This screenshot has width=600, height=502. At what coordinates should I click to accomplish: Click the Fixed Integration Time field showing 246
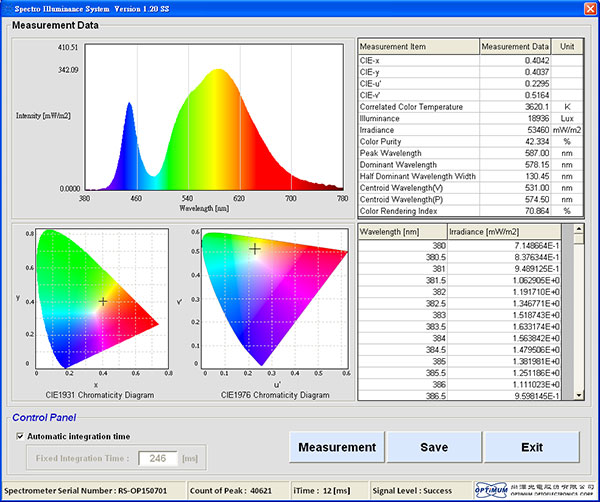coord(158,458)
